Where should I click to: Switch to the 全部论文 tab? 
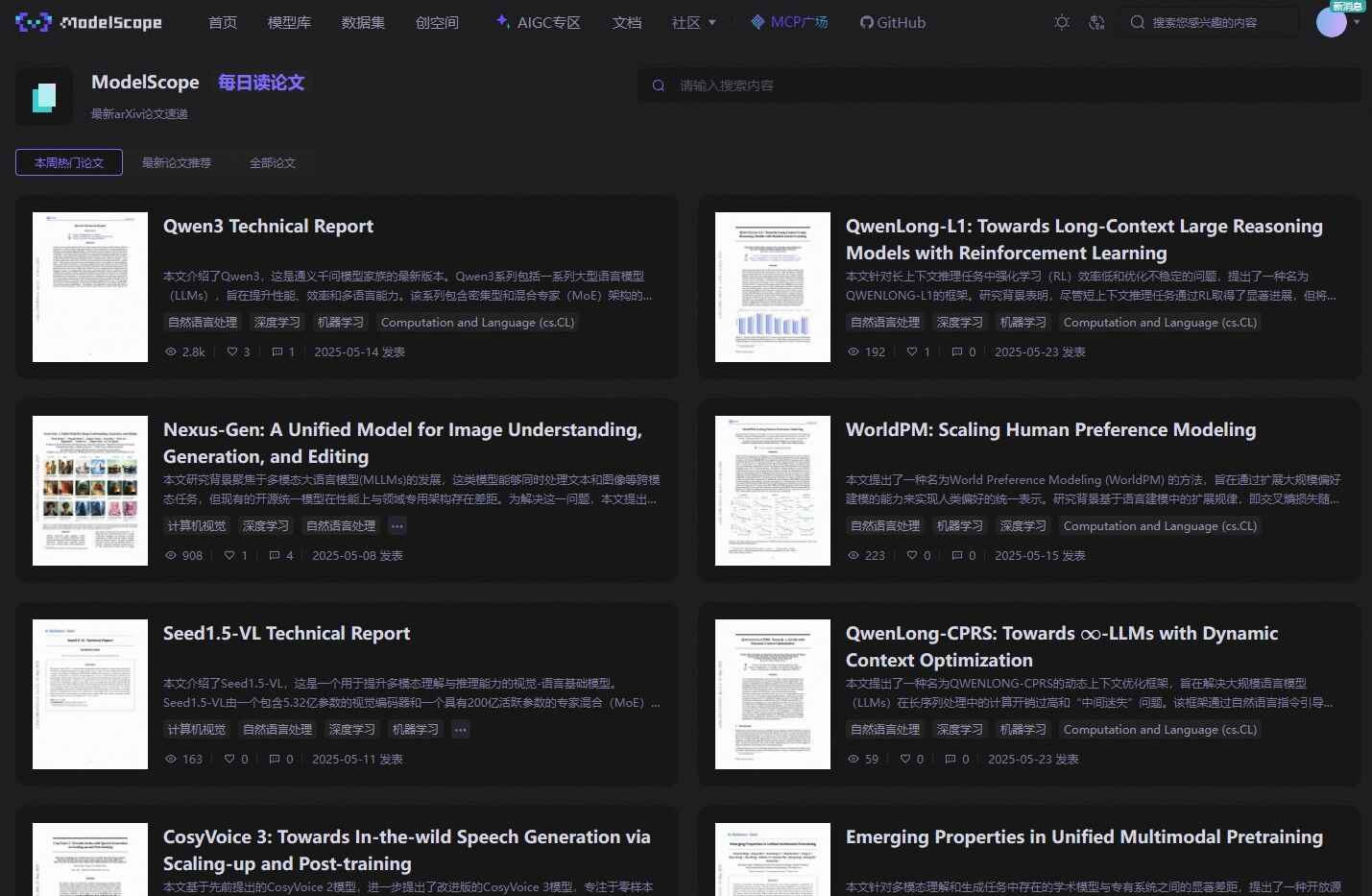[273, 162]
